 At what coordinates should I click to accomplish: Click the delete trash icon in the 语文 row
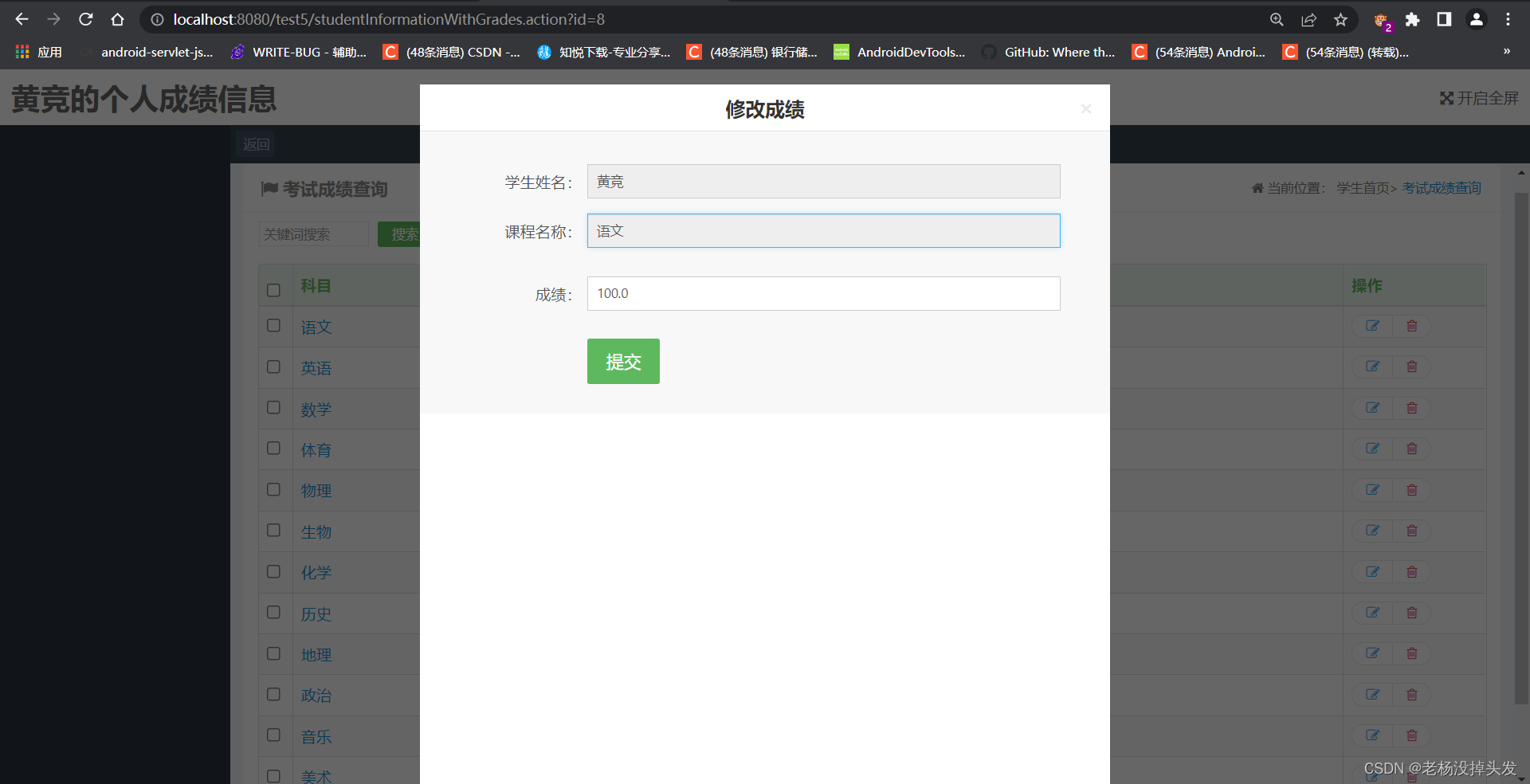1411,326
